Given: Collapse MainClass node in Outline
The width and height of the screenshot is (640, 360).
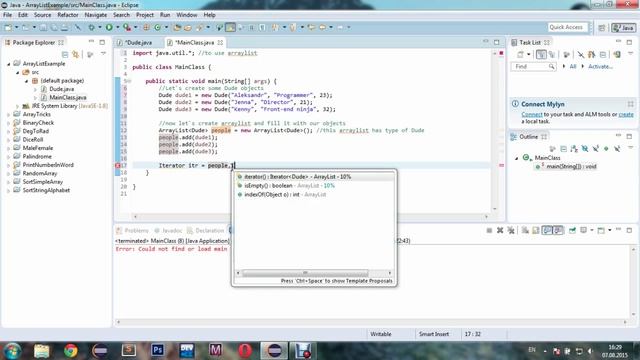Looking at the screenshot, I should [517, 158].
